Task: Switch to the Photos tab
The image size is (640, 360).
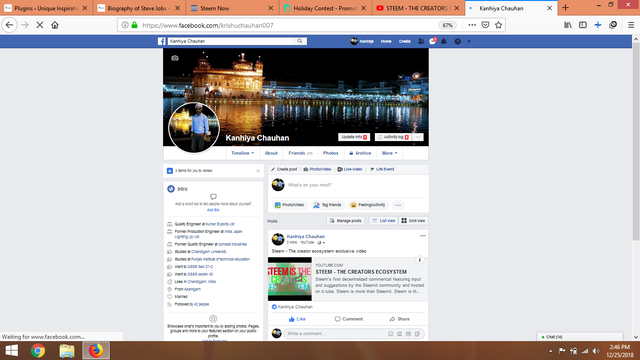Action: coord(331,153)
